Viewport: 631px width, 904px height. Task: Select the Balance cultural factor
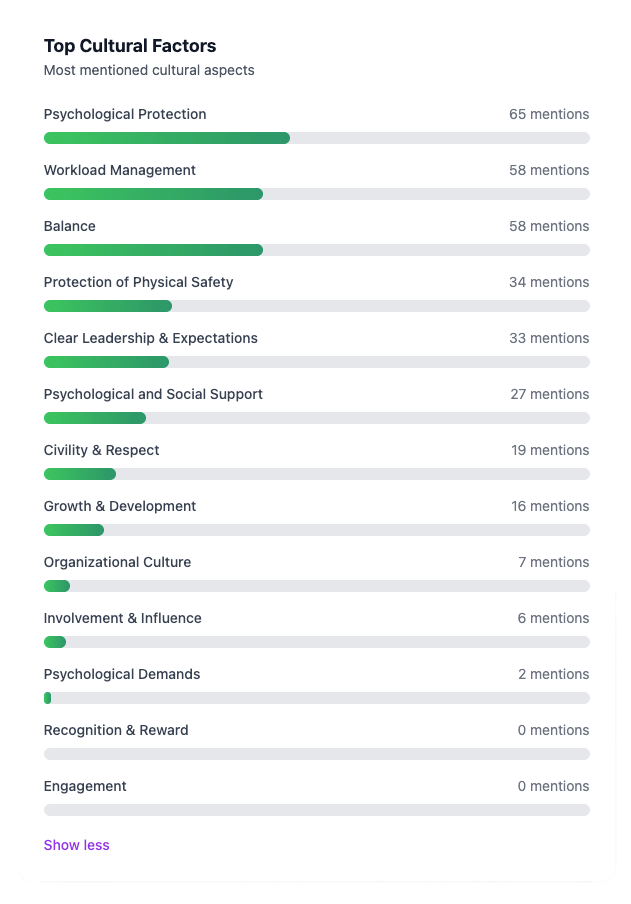(x=69, y=226)
